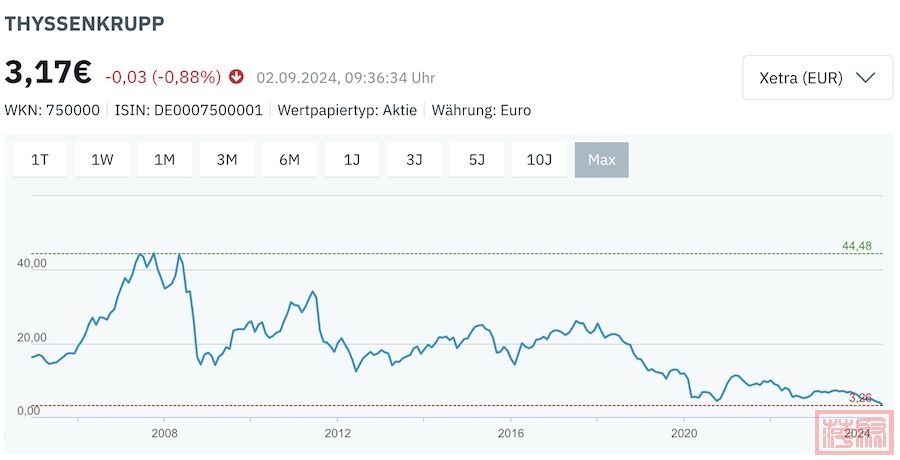The image size is (900, 460).
Task: Click the 2007 peak on chart line
Action: point(140,253)
